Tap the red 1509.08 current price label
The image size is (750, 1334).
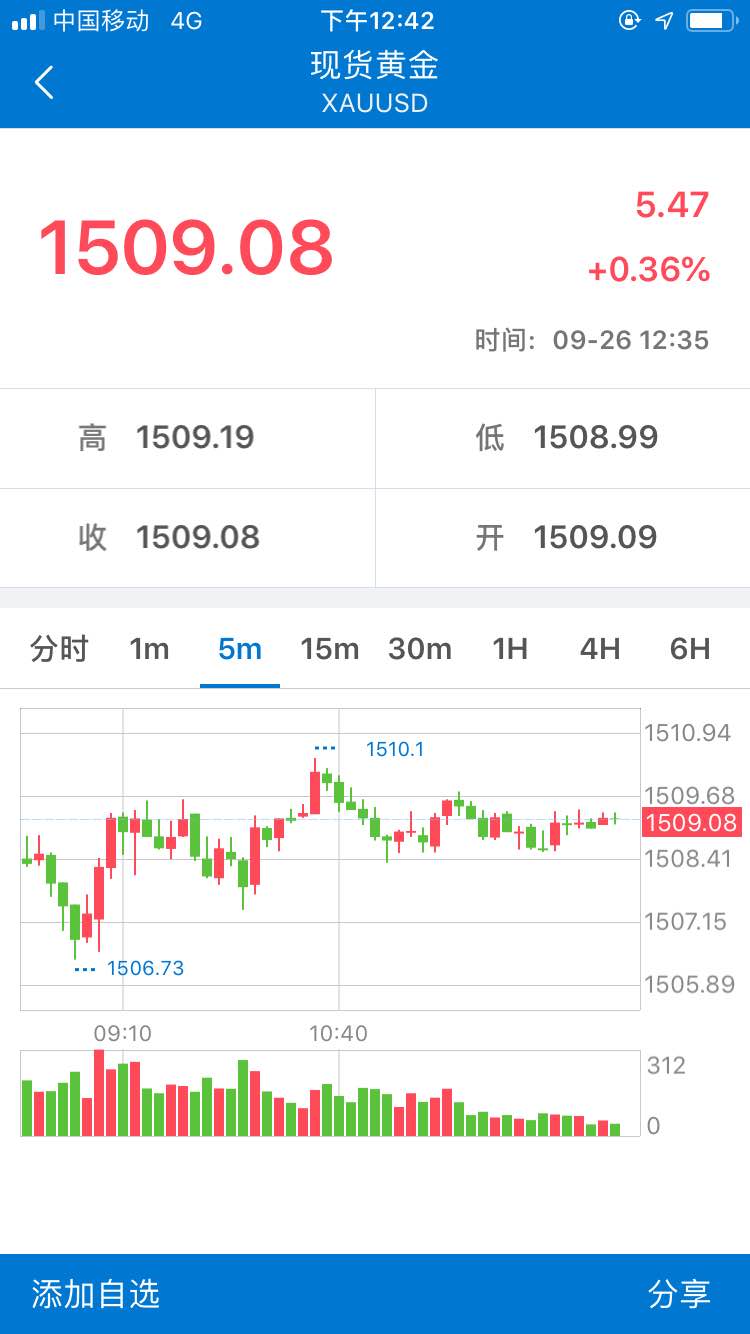click(691, 823)
